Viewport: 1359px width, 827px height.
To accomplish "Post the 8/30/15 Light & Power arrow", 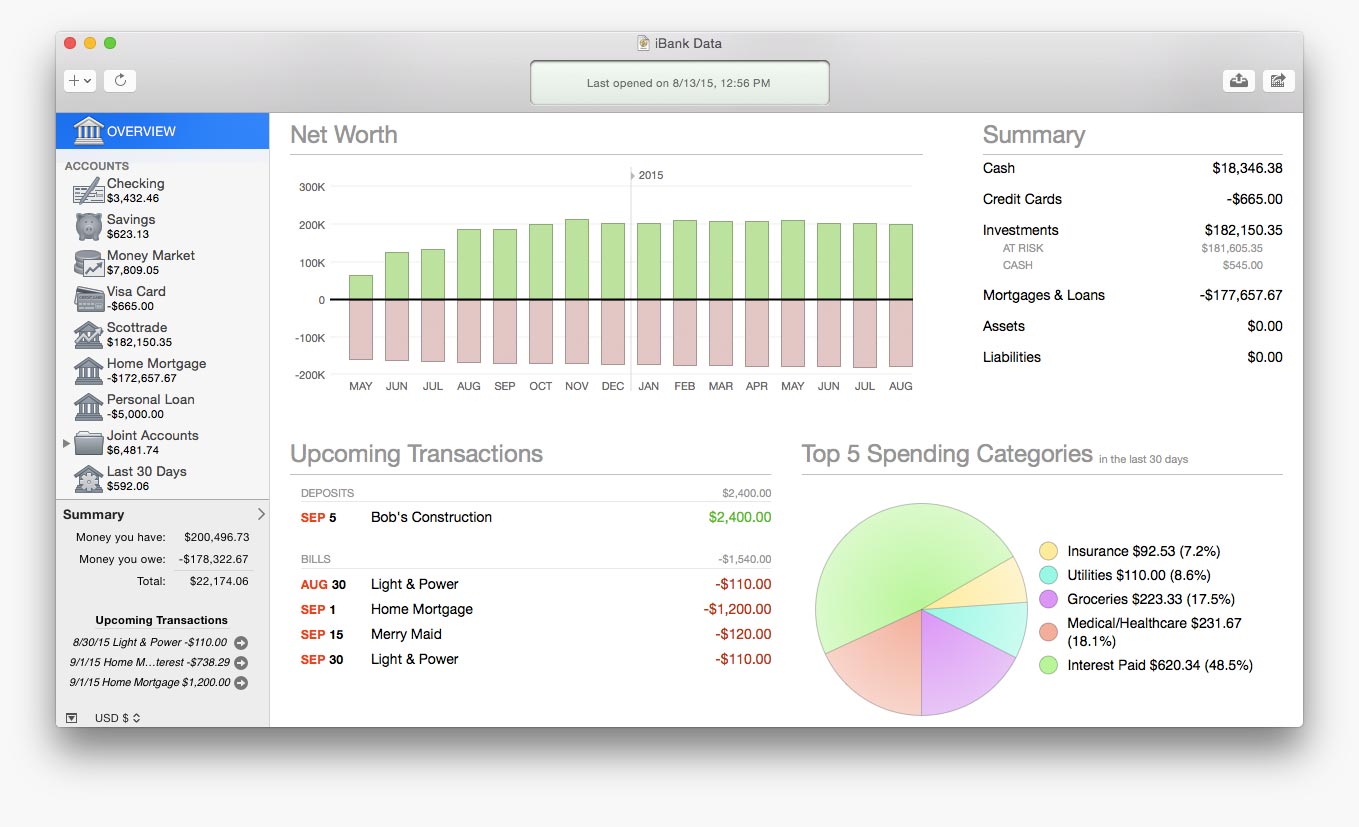I will 241,643.
